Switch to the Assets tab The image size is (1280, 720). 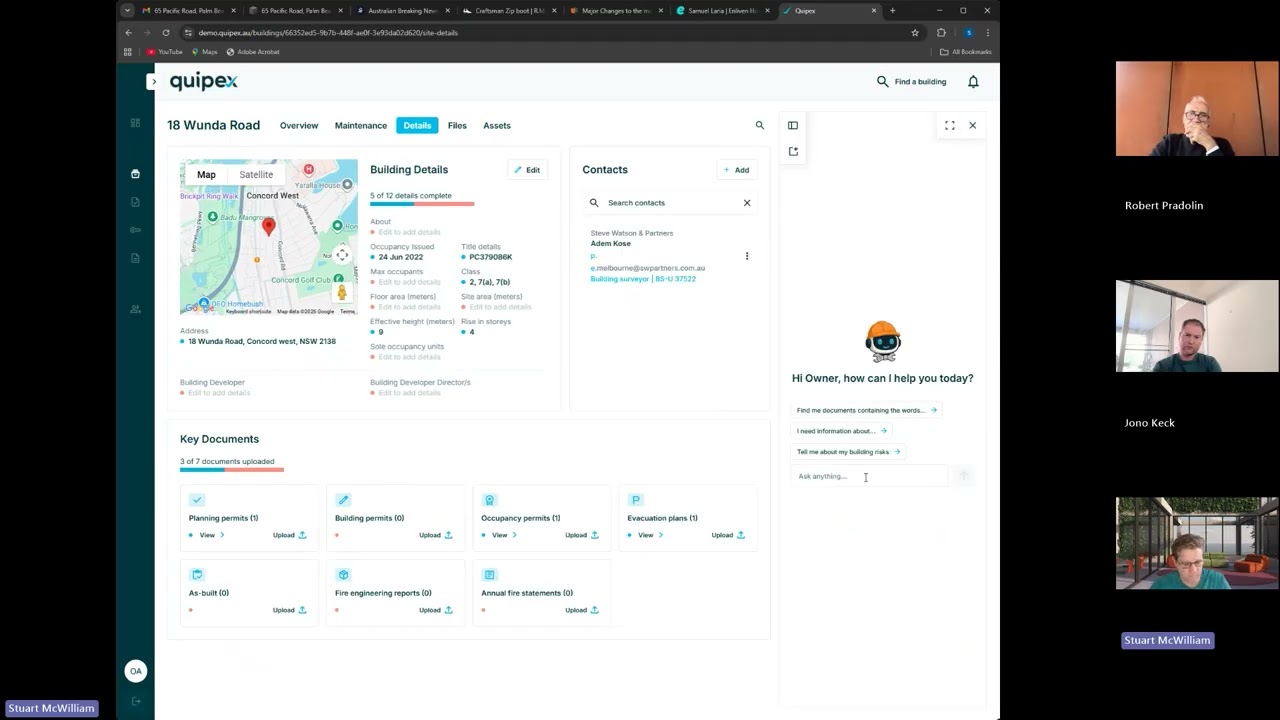pos(497,125)
